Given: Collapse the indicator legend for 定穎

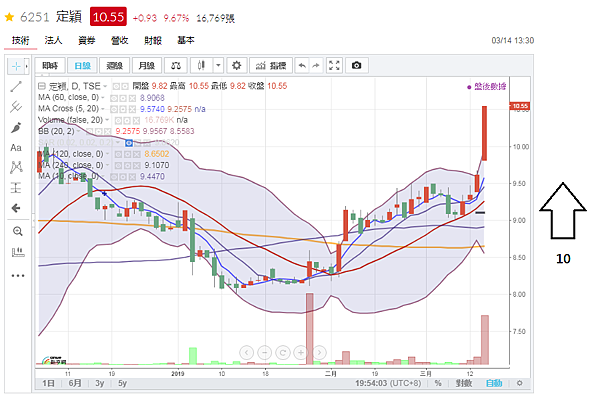Looking at the screenshot, I should click(42, 86).
